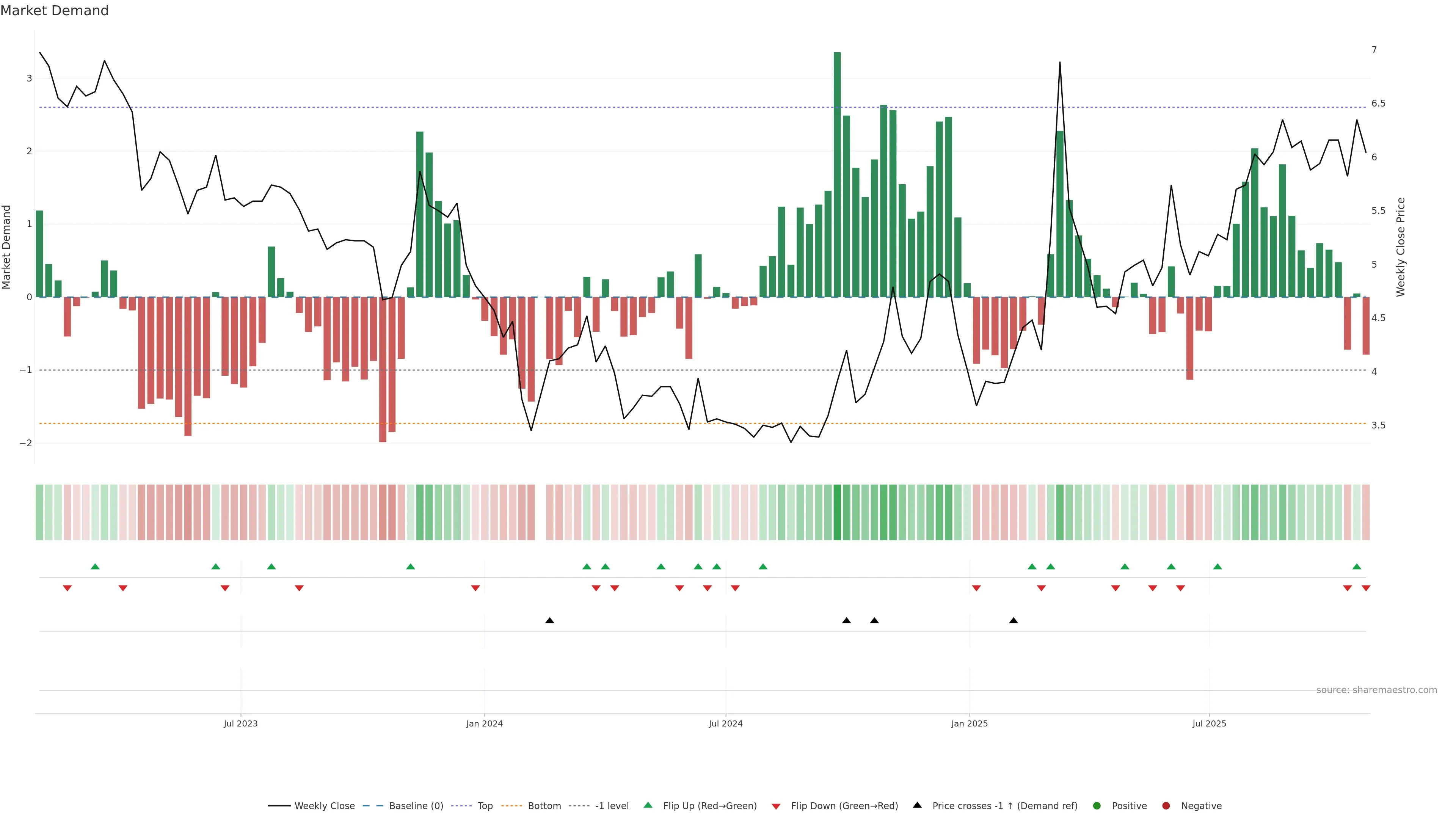Click red Flip Down legend triangle icon
1456x819 pixels.
[776, 806]
